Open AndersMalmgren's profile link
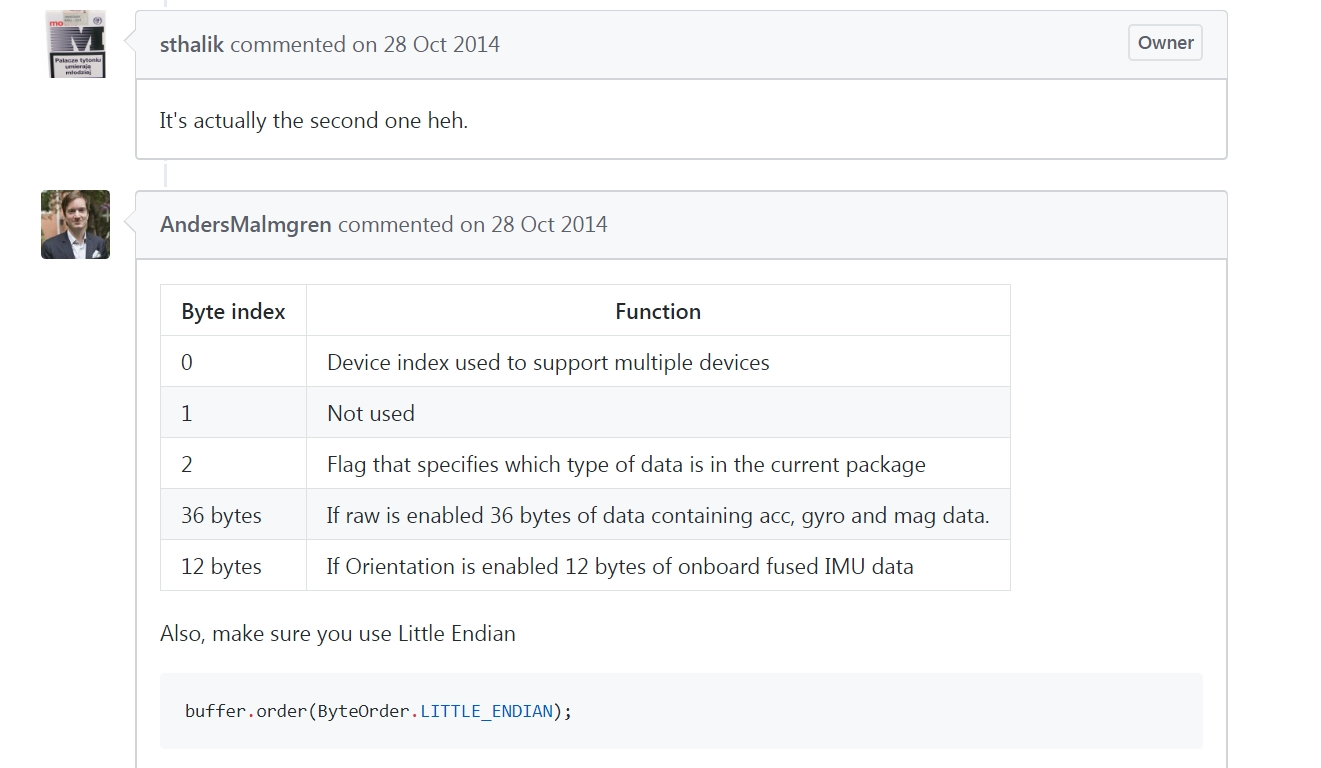Viewport: 1321px width, 768px height. pos(245,224)
